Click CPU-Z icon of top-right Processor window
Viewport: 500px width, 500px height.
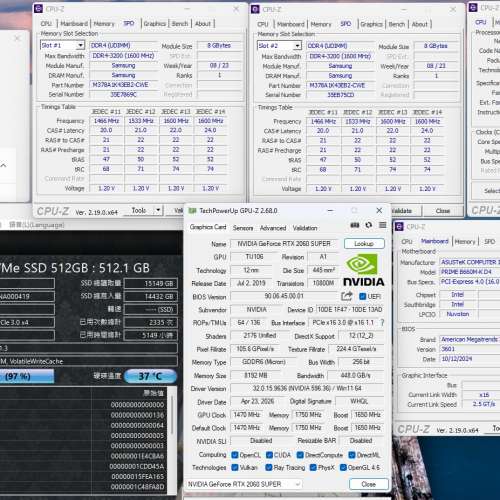(x=473, y=7)
